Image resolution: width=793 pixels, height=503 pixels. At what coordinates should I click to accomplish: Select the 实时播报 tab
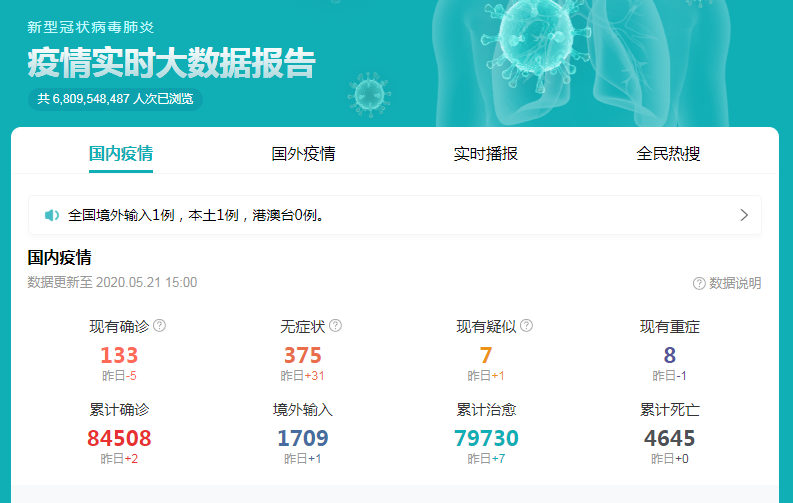click(x=486, y=154)
